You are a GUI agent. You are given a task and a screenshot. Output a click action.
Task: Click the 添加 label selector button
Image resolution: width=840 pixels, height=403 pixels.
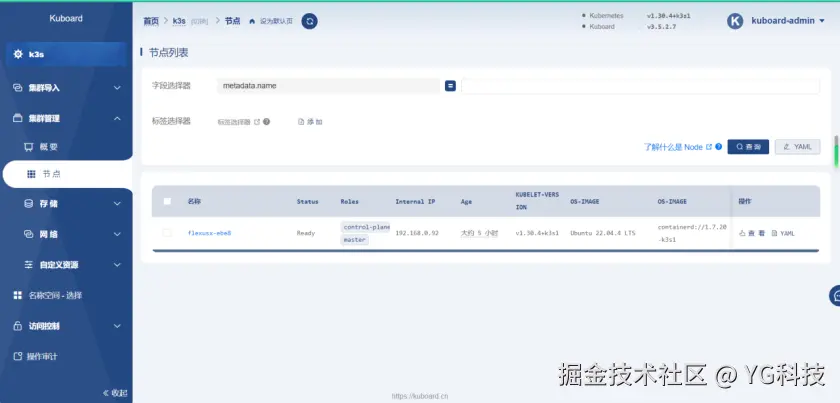pyautogui.click(x=310, y=122)
